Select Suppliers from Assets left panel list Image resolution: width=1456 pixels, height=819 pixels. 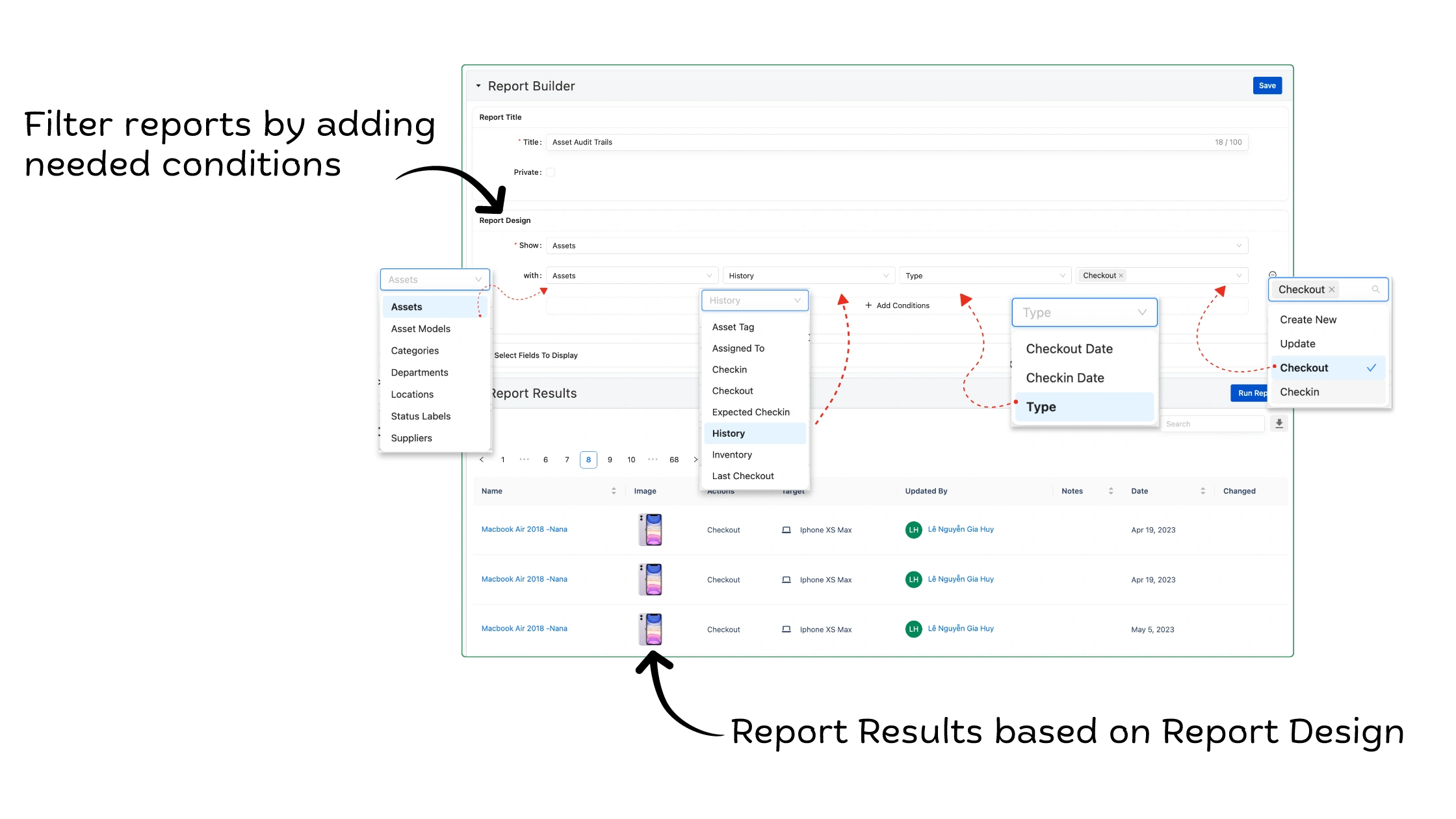tap(412, 437)
